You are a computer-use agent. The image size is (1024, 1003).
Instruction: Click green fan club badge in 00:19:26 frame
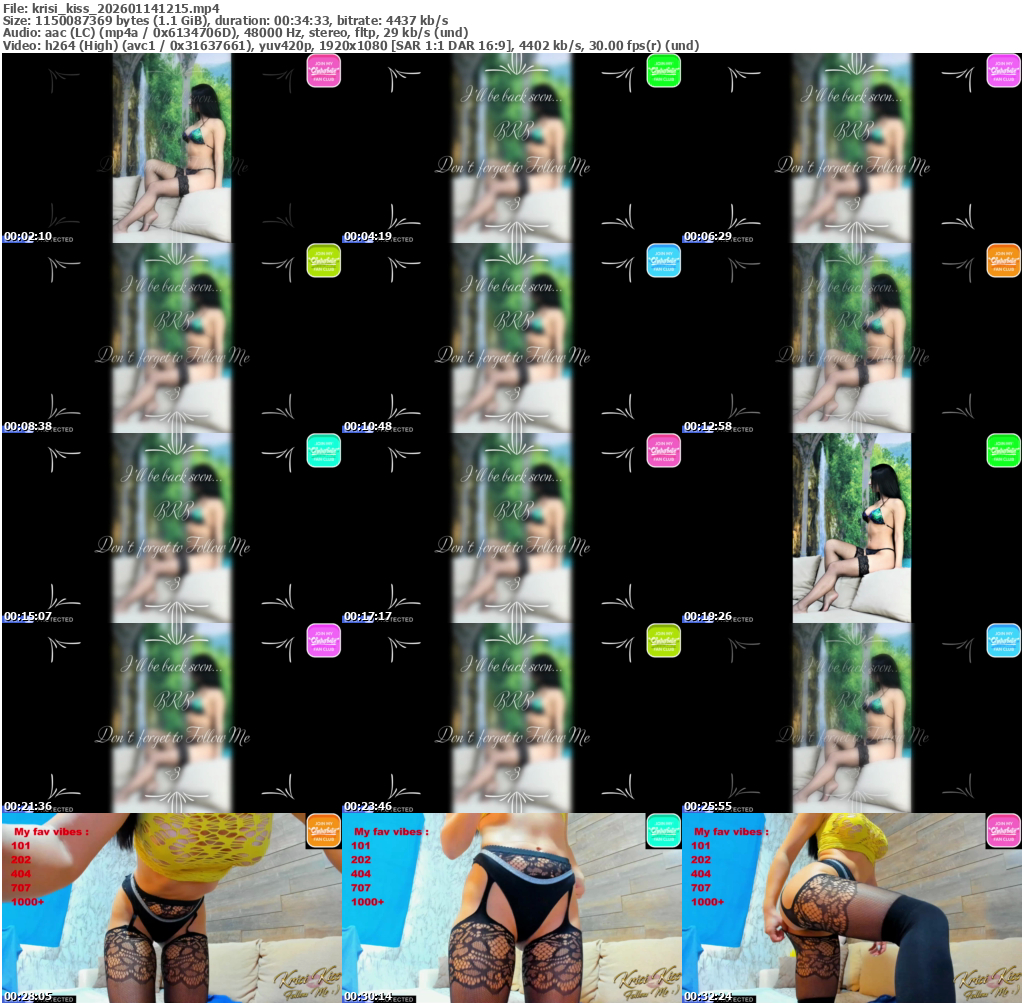(1004, 451)
